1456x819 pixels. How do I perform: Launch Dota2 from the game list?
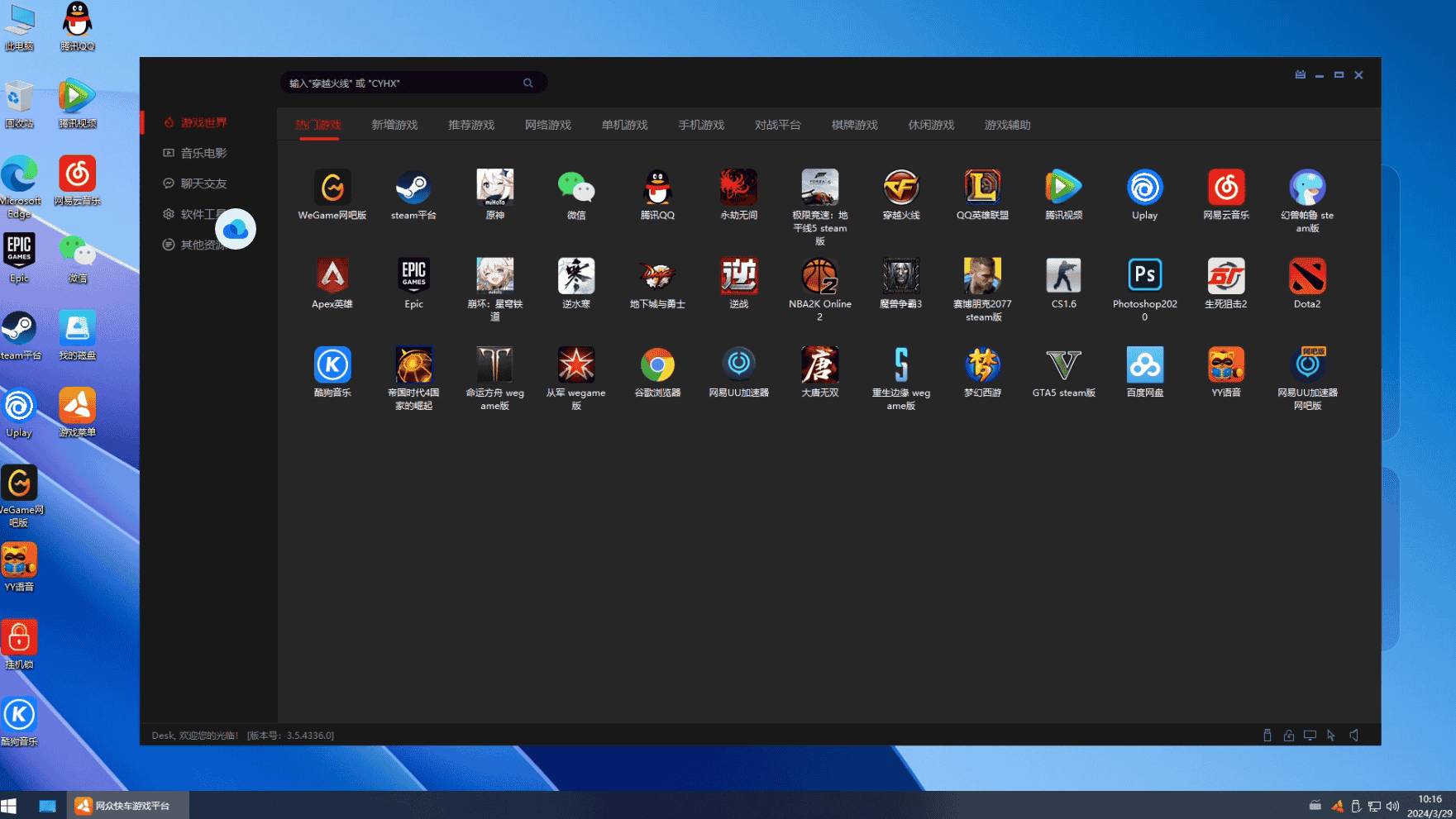click(1306, 277)
